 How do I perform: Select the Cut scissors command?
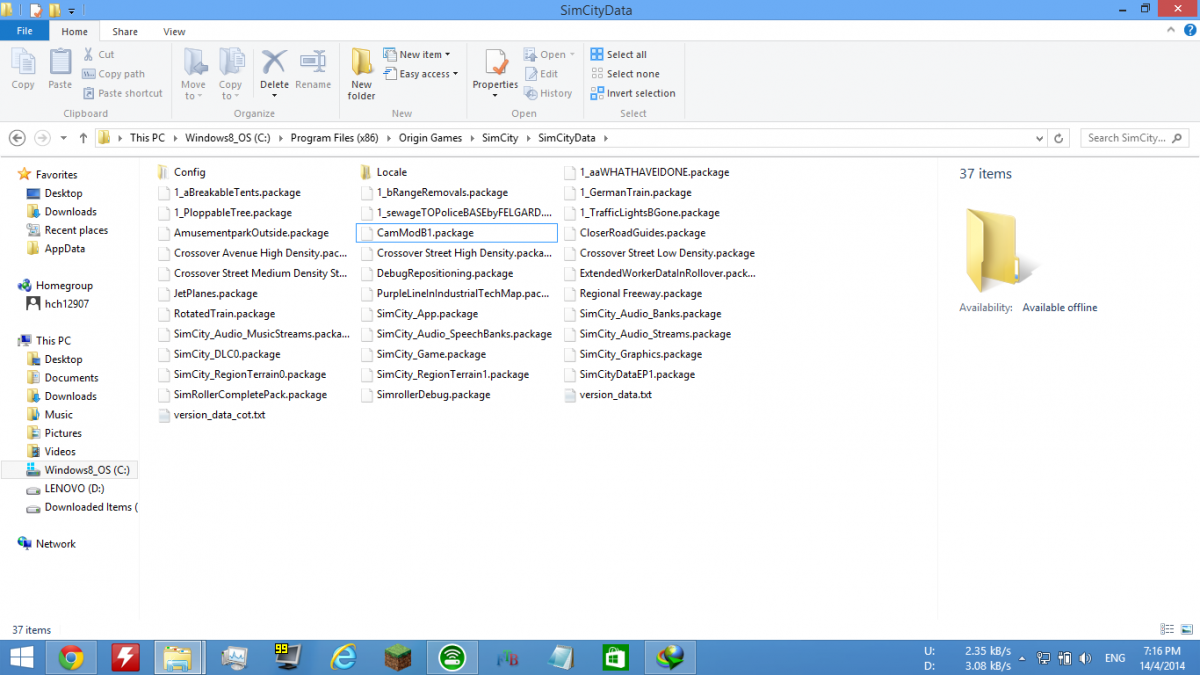point(99,55)
